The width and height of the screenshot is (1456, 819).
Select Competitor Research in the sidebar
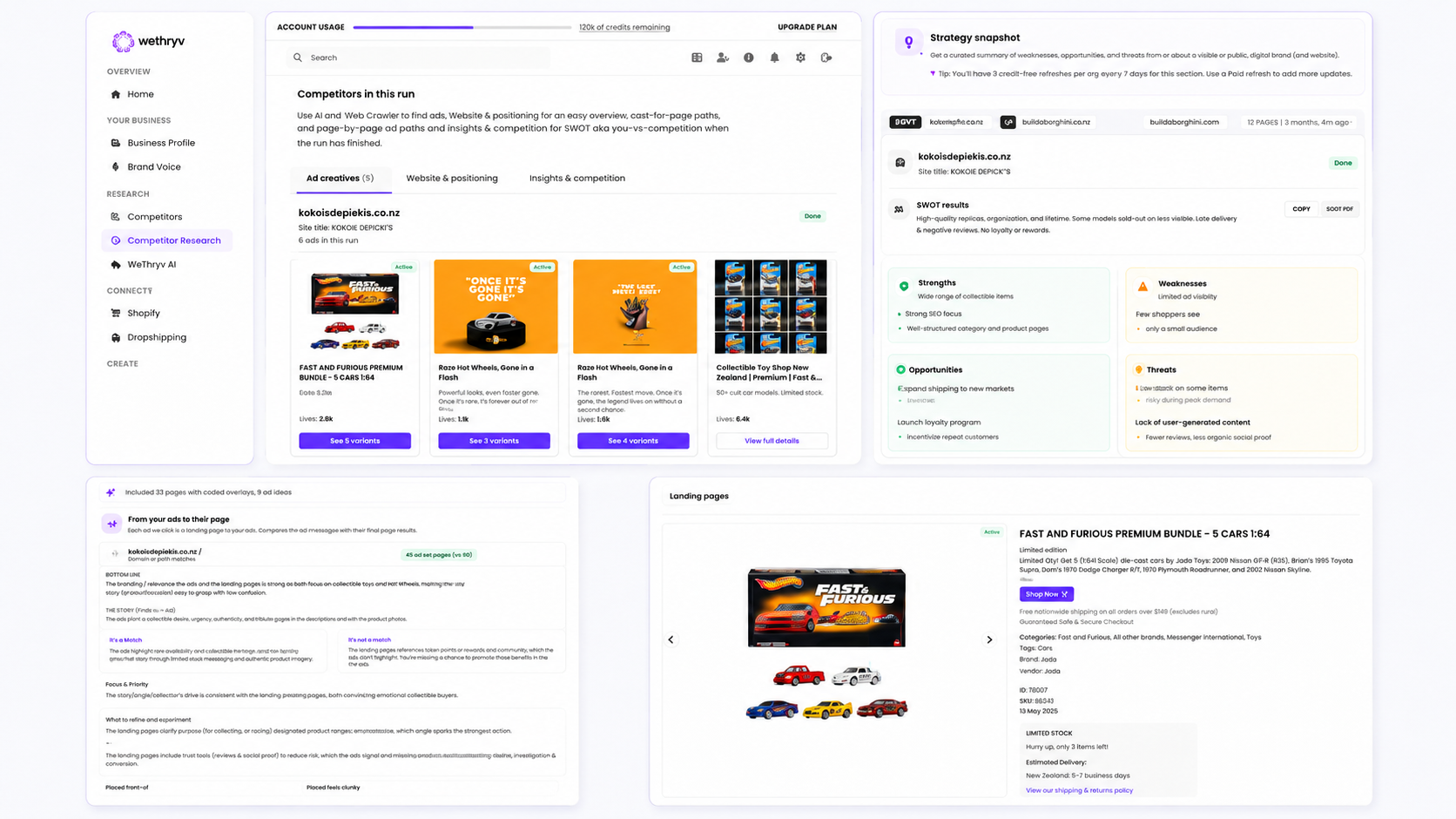[x=167, y=240]
